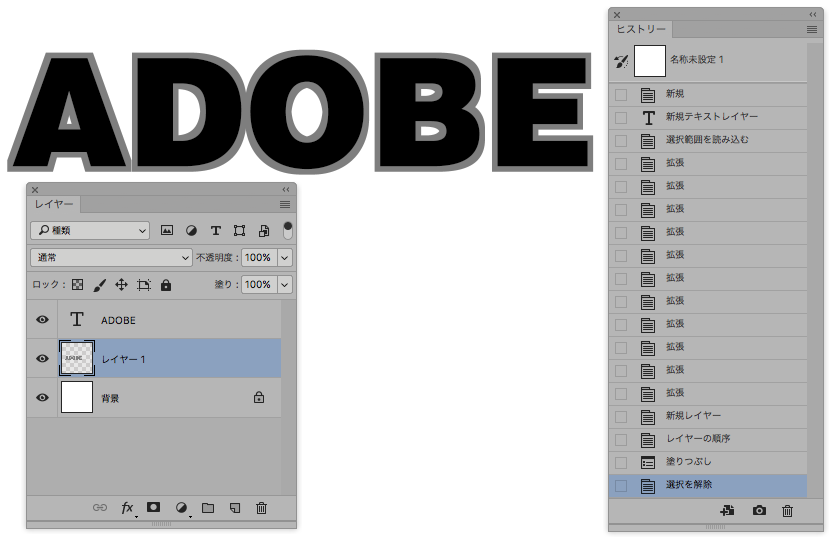Filter layers by adjustment layer icon
The height and width of the screenshot is (538, 830).
(x=191, y=230)
